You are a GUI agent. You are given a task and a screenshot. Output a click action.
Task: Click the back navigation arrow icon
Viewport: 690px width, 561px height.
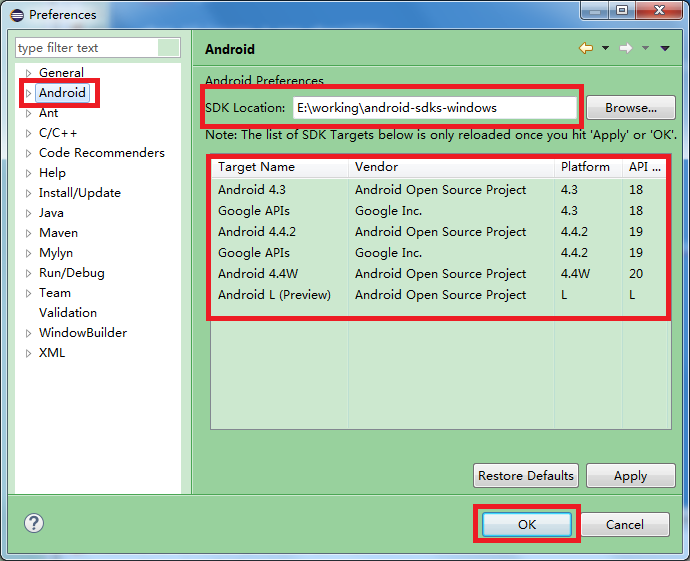tap(586, 48)
